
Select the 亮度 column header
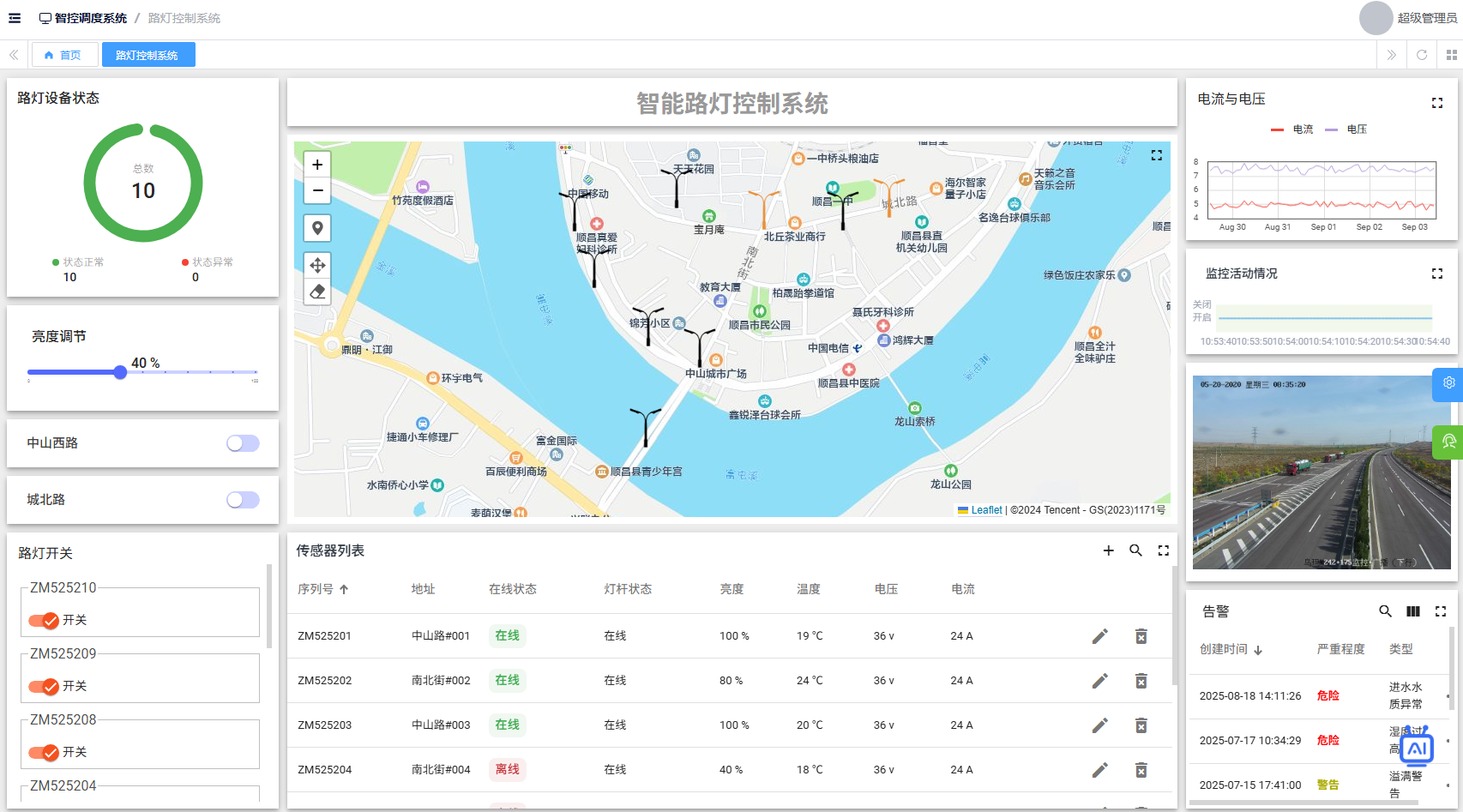click(x=731, y=589)
